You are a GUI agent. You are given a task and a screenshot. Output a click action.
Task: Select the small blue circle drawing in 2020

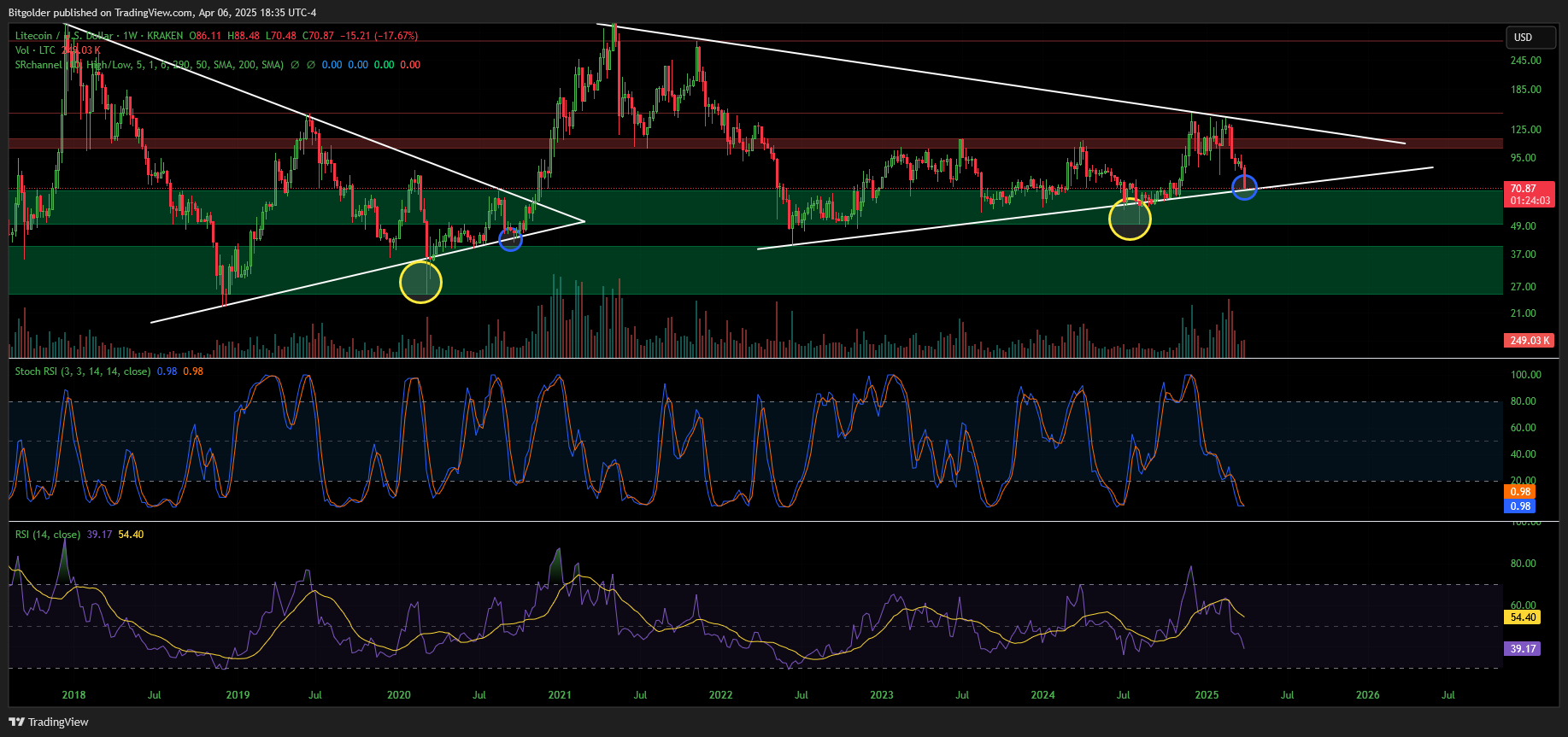[x=510, y=239]
